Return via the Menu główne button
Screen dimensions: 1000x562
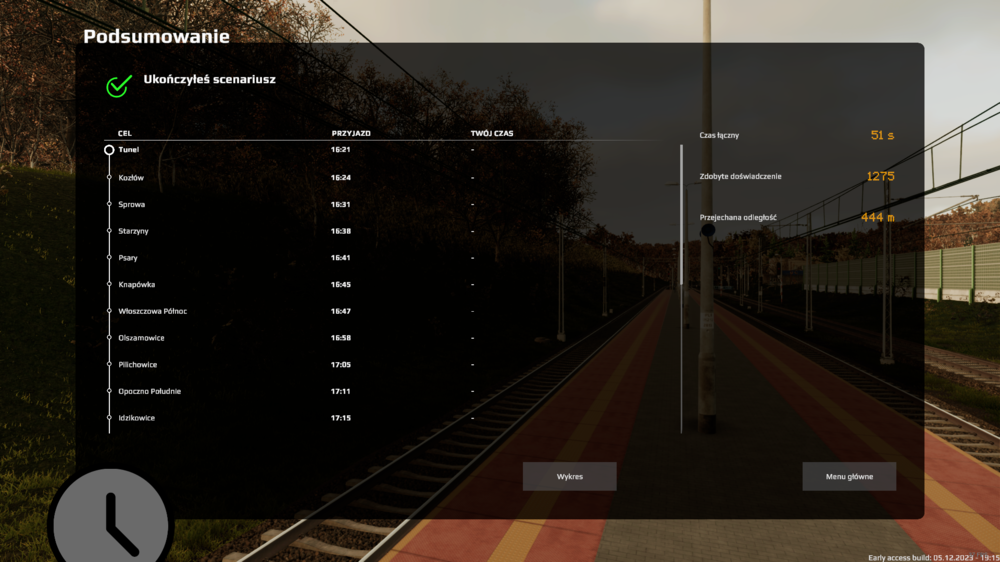point(849,477)
